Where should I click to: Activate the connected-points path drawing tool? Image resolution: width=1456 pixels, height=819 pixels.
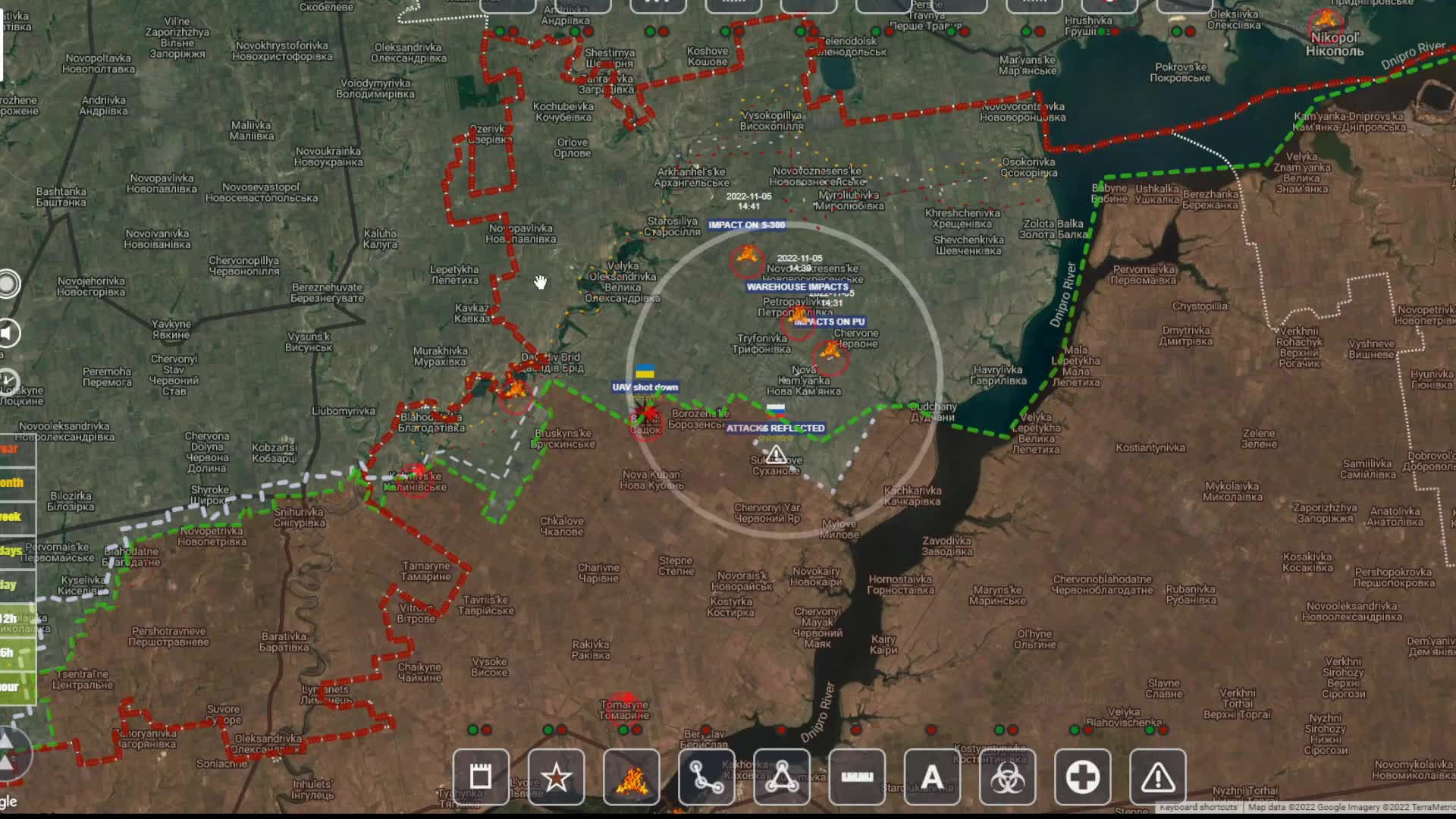pyautogui.click(x=706, y=777)
